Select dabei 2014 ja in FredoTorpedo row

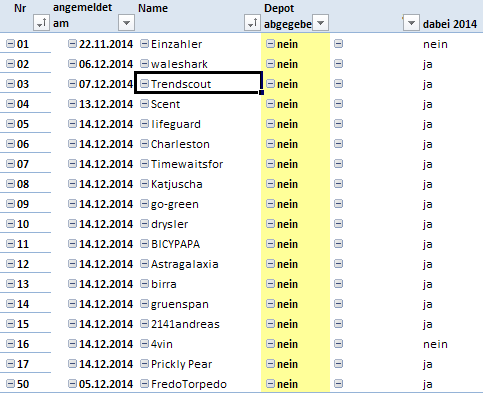point(428,385)
